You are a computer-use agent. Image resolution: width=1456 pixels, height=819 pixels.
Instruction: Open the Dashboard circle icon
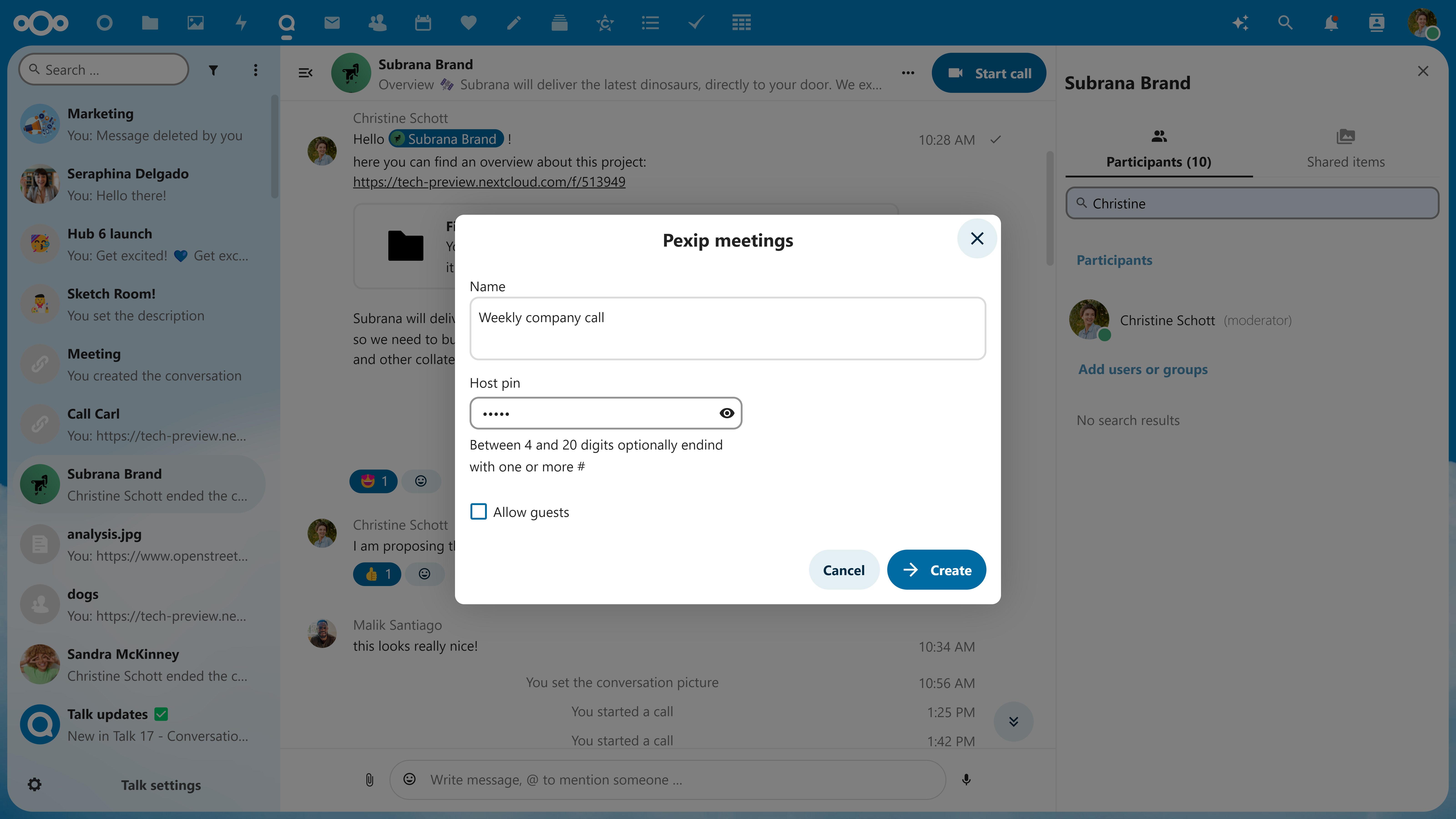point(105,23)
